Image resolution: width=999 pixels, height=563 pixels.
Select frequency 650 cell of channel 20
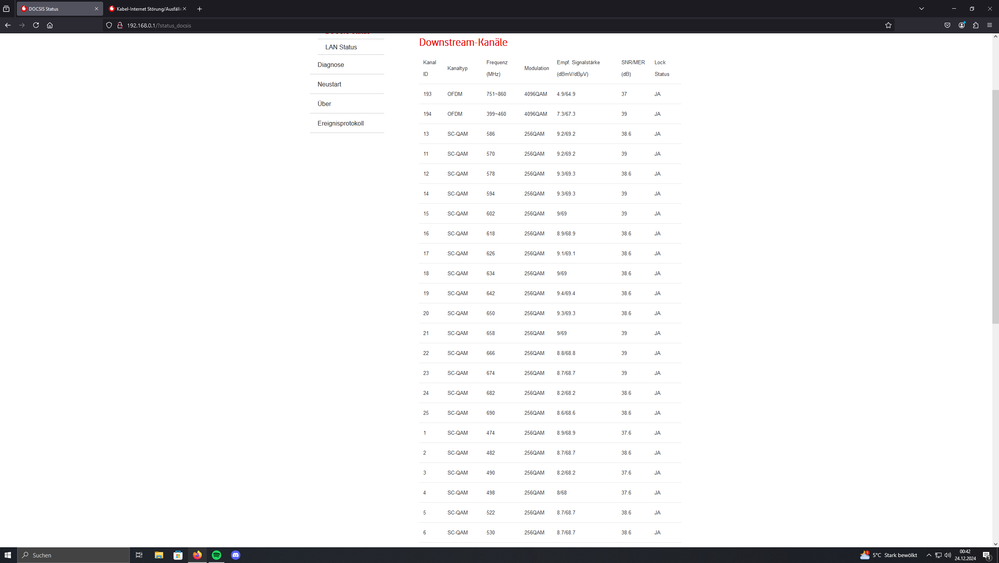[x=491, y=313]
